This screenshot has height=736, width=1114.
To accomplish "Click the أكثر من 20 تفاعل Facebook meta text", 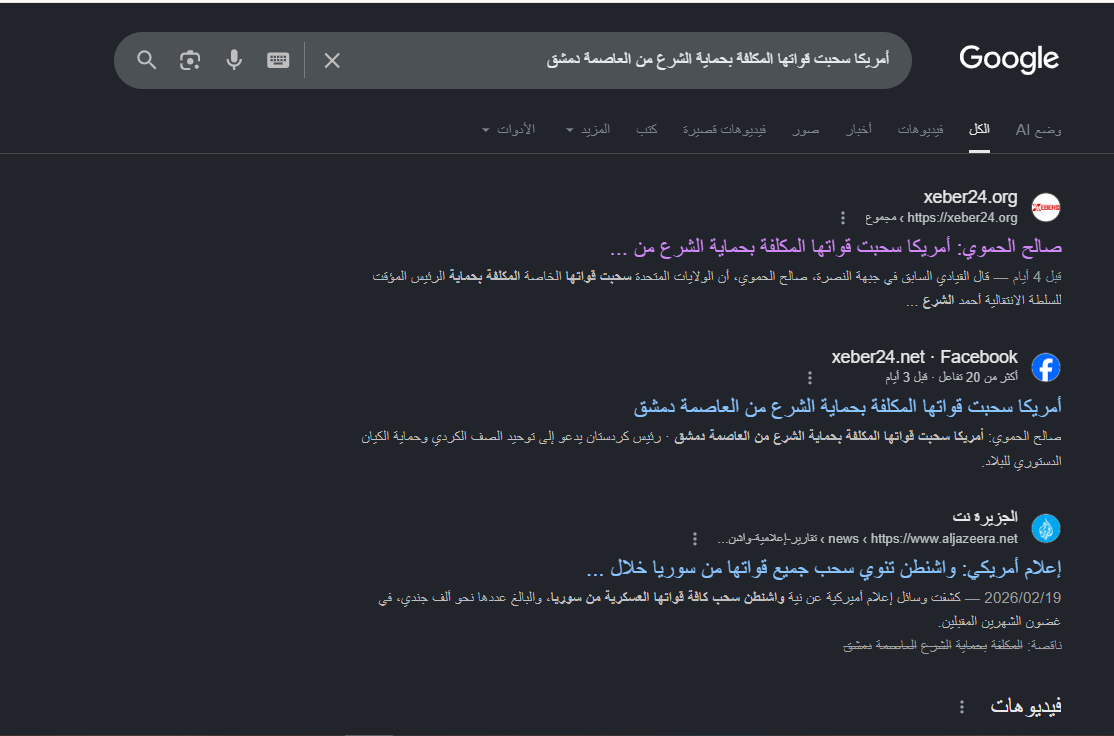I will coord(980,377).
